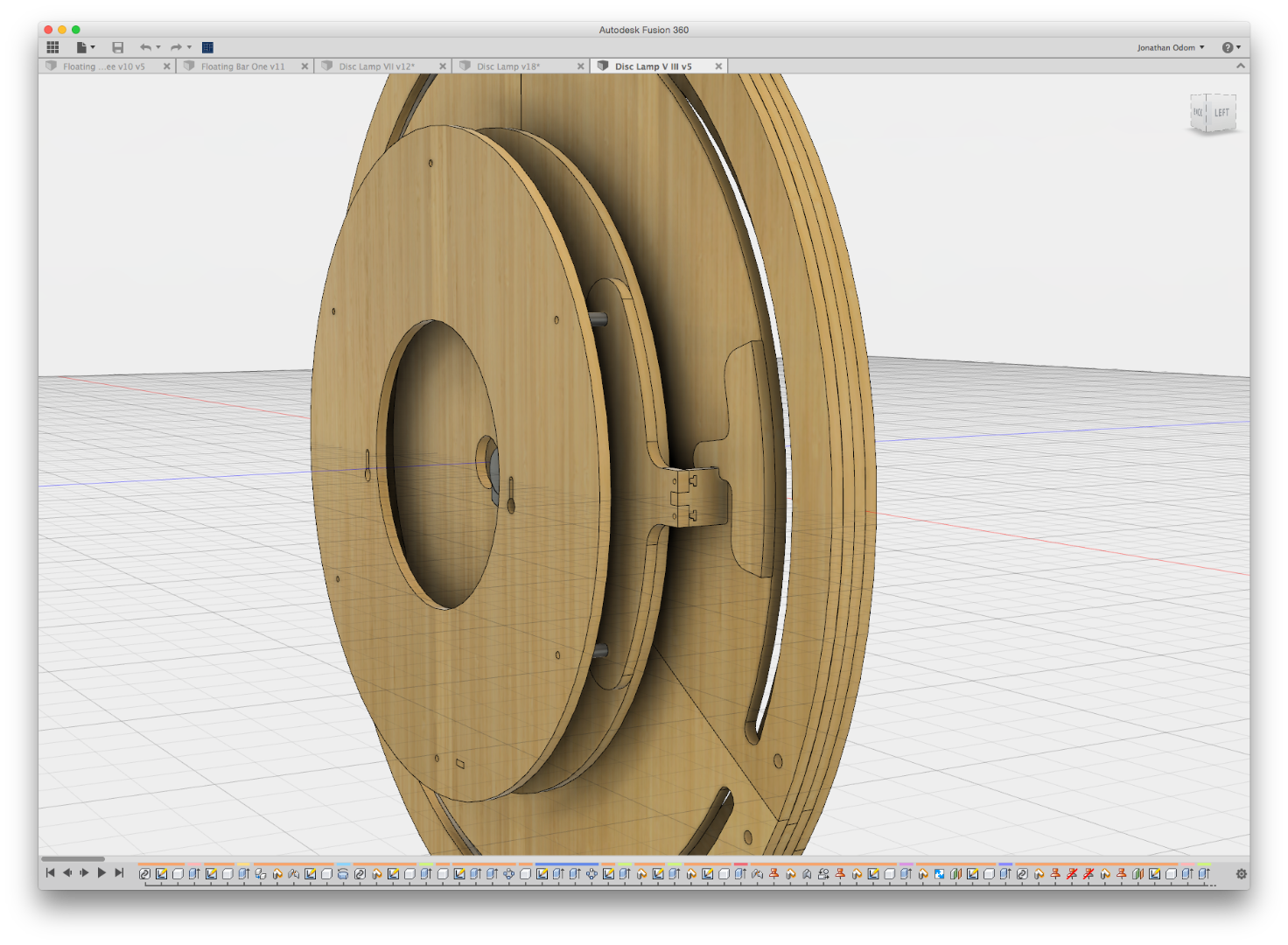Open the File menu dropdown

85,47
